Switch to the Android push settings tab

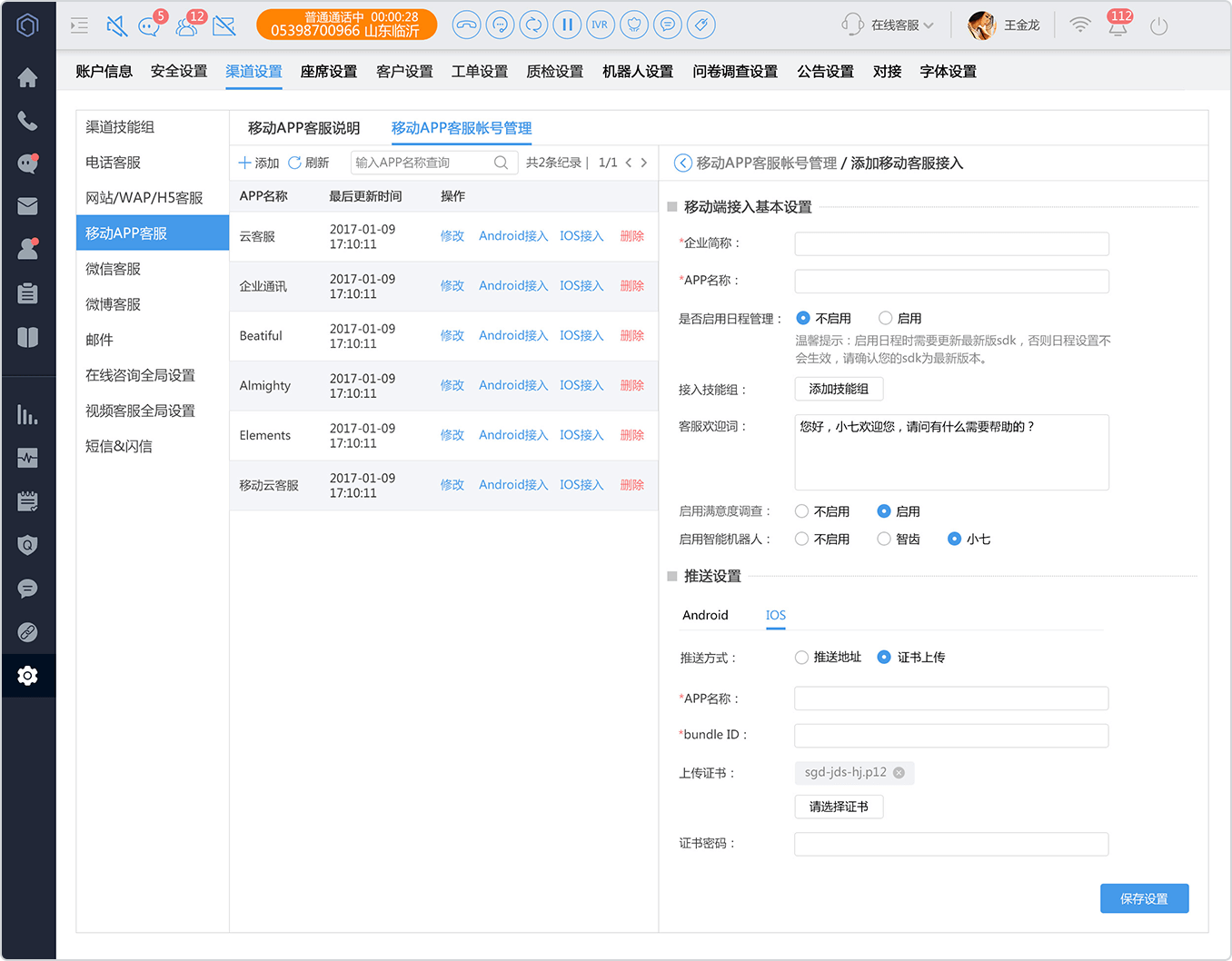click(705, 615)
